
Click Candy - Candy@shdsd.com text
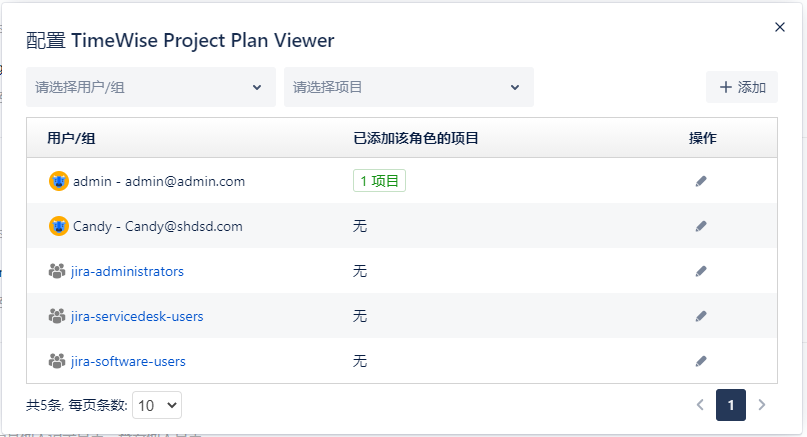157,226
